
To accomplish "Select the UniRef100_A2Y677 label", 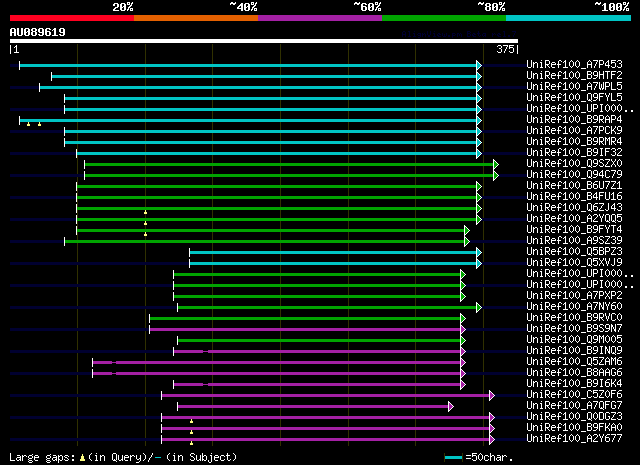I will tap(574, 439).
